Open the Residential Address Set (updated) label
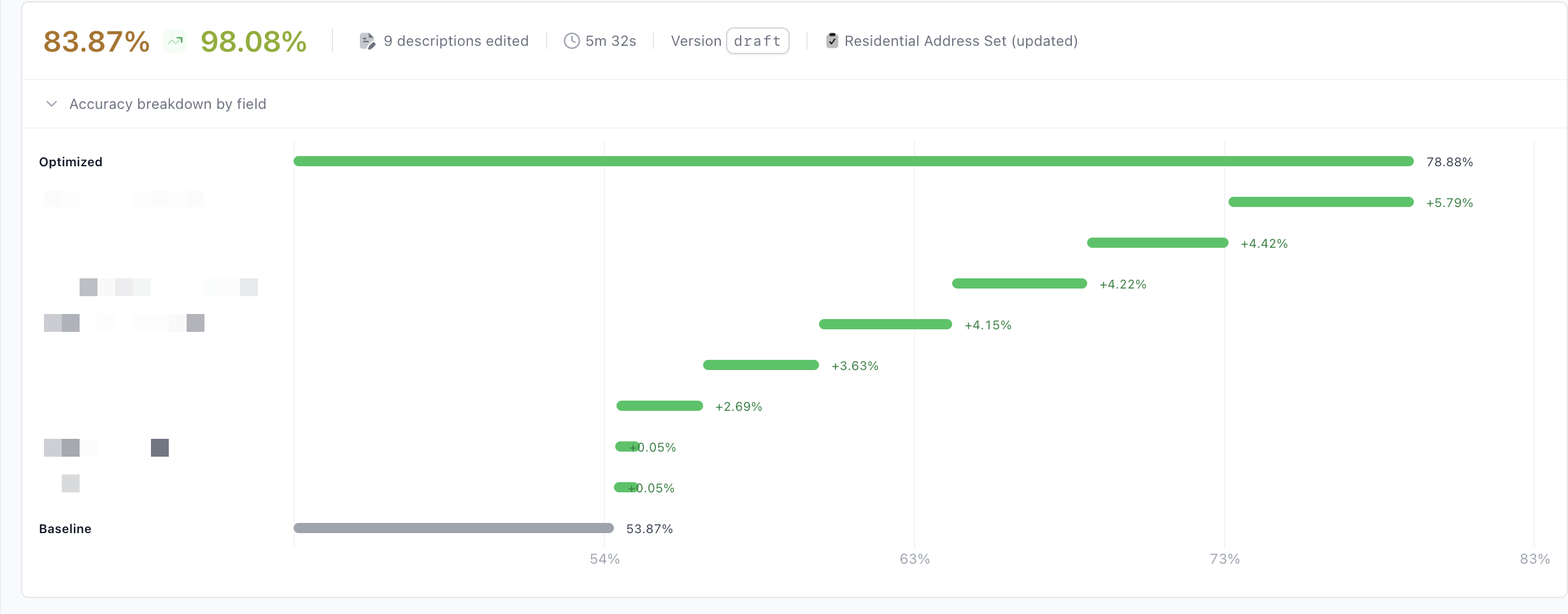This screenshot has height=614, width=1568. 960,41
